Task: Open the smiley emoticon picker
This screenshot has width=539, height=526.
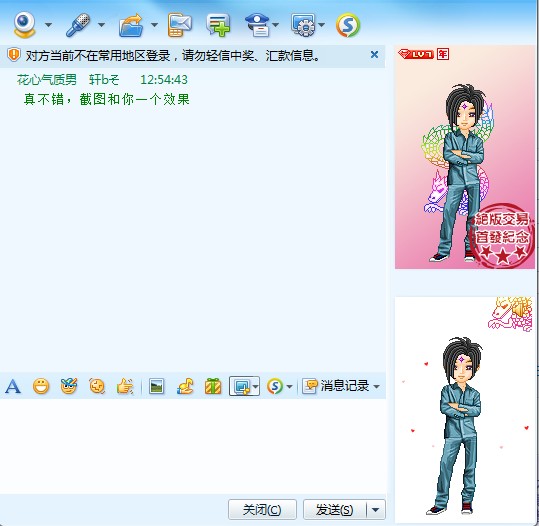Action: coord(41,386)
